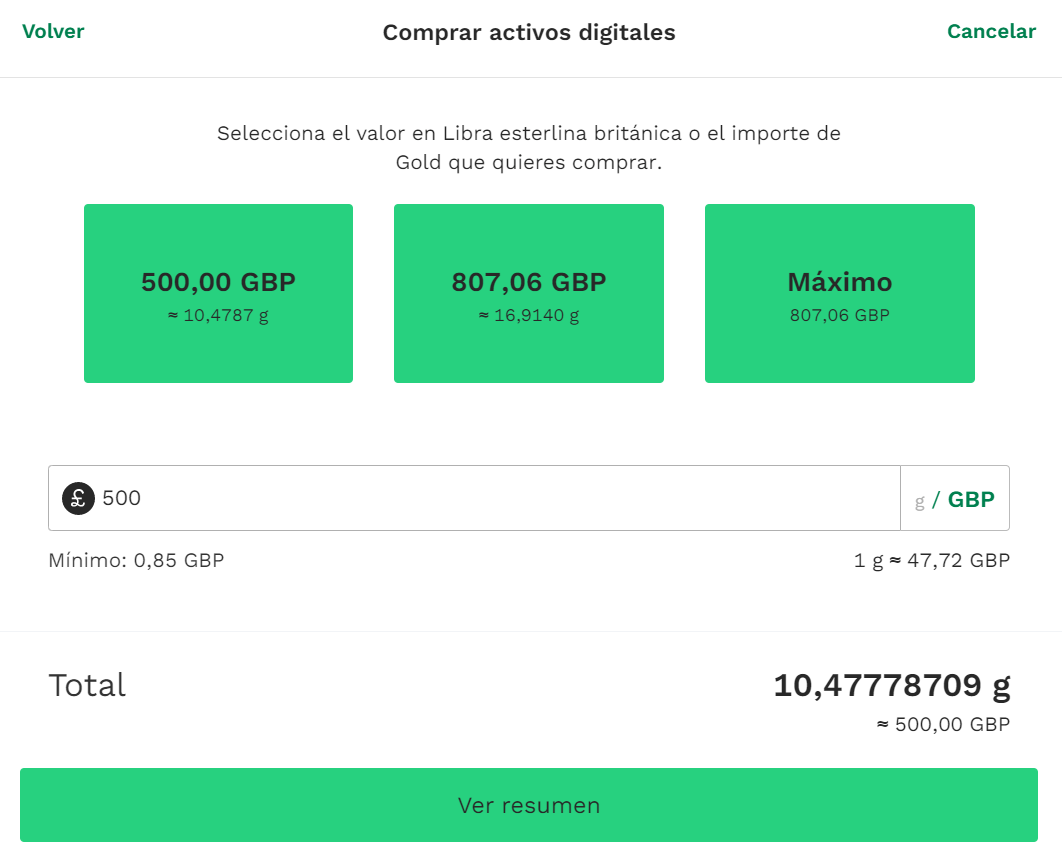Cancel the purchase with Cancelar
1062x852 pixels.
click(x=991, y=31)
